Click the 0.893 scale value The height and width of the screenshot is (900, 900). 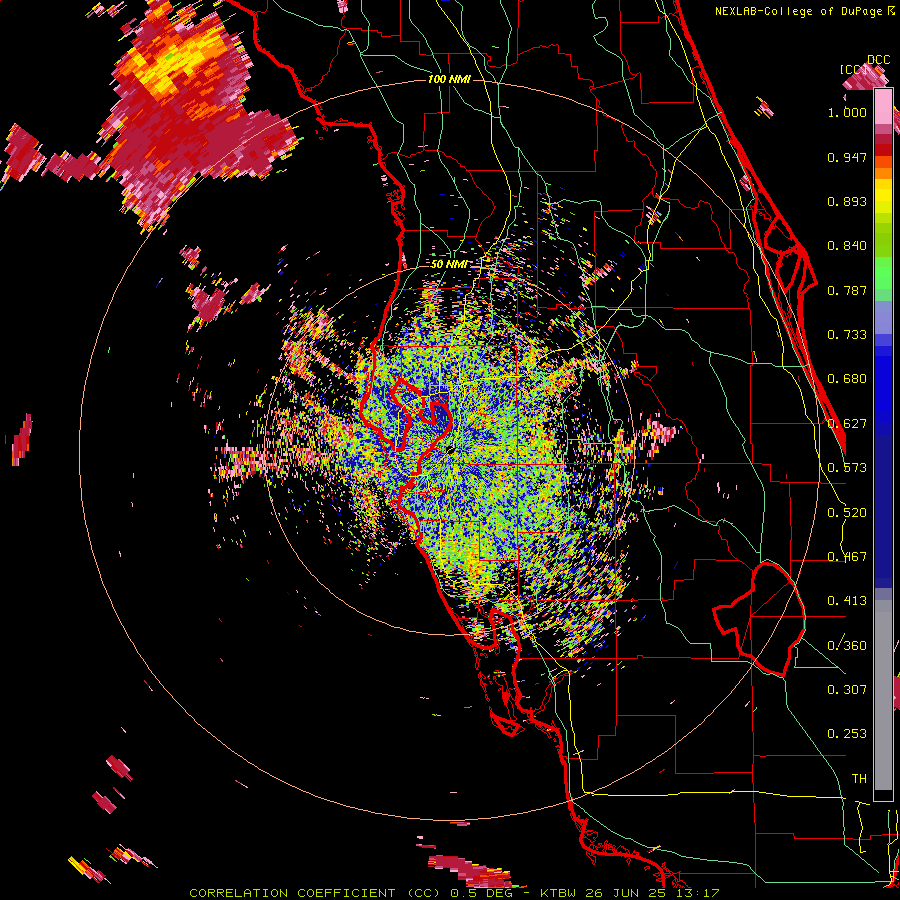click(847, 201)
